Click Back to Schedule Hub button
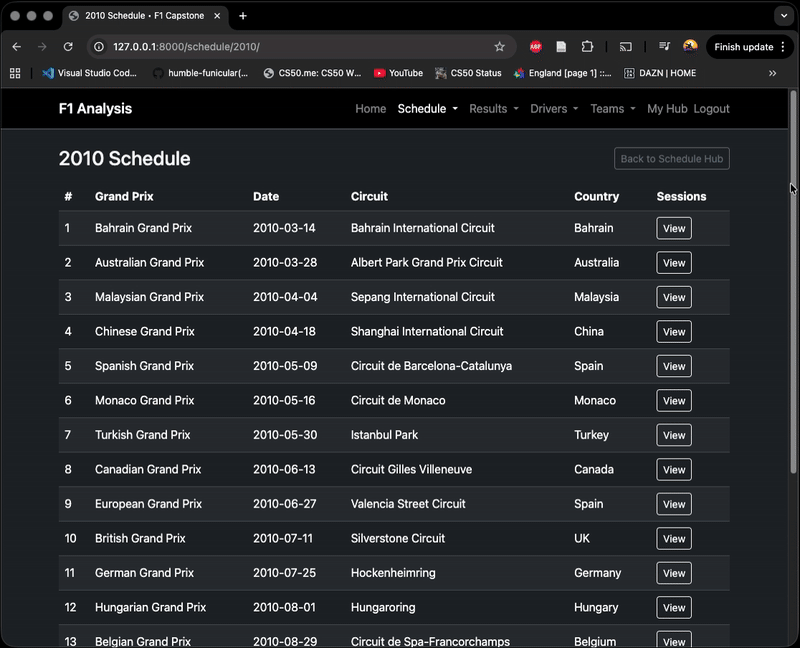Screen dimensions: 800x648 click(x=671, y=159)
